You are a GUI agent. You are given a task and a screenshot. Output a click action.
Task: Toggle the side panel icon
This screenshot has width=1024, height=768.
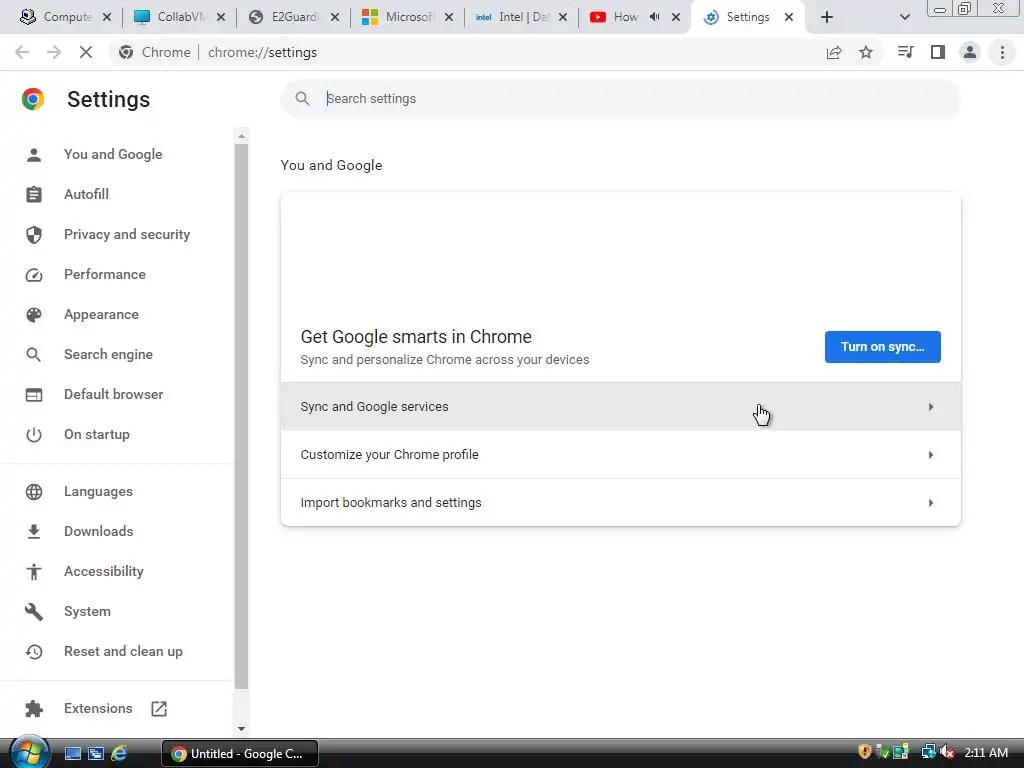[x=938, y=52]
